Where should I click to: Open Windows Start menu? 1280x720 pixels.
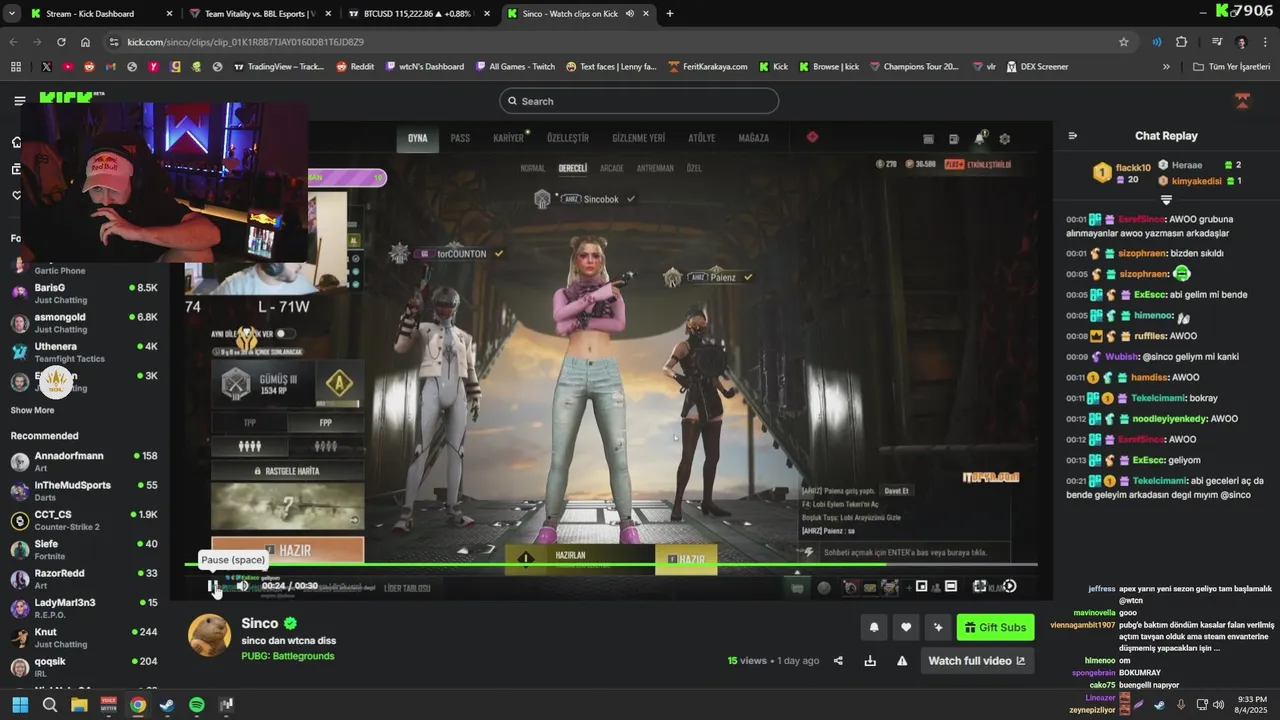20,705
